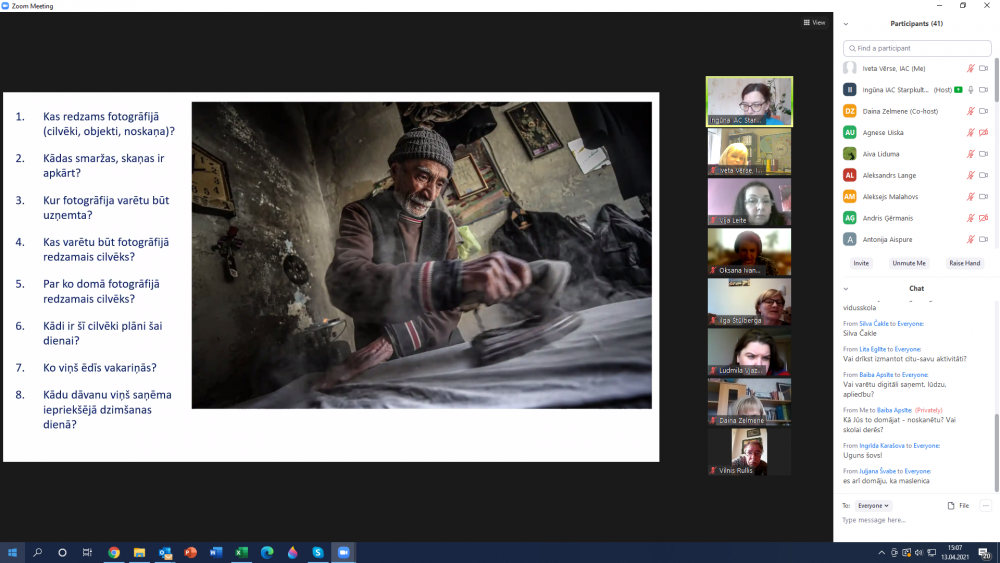Open the View layout options
1000x563 pixels.
(814, 22)
